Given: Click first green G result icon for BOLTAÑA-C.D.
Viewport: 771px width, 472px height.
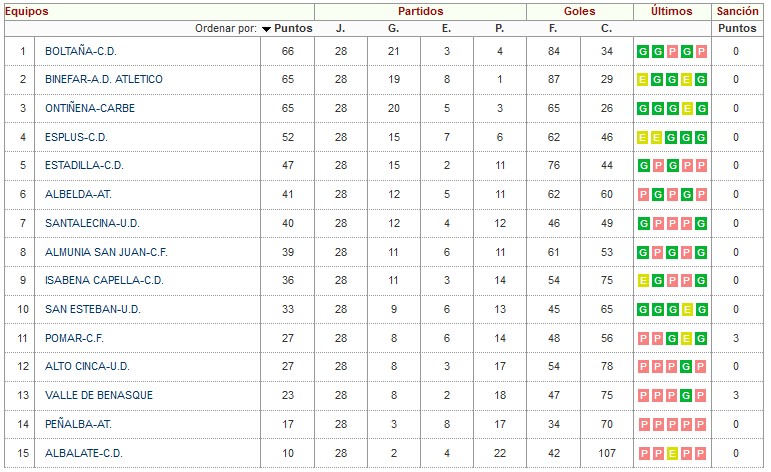Looking at the screenshot, I should point(643,51).
